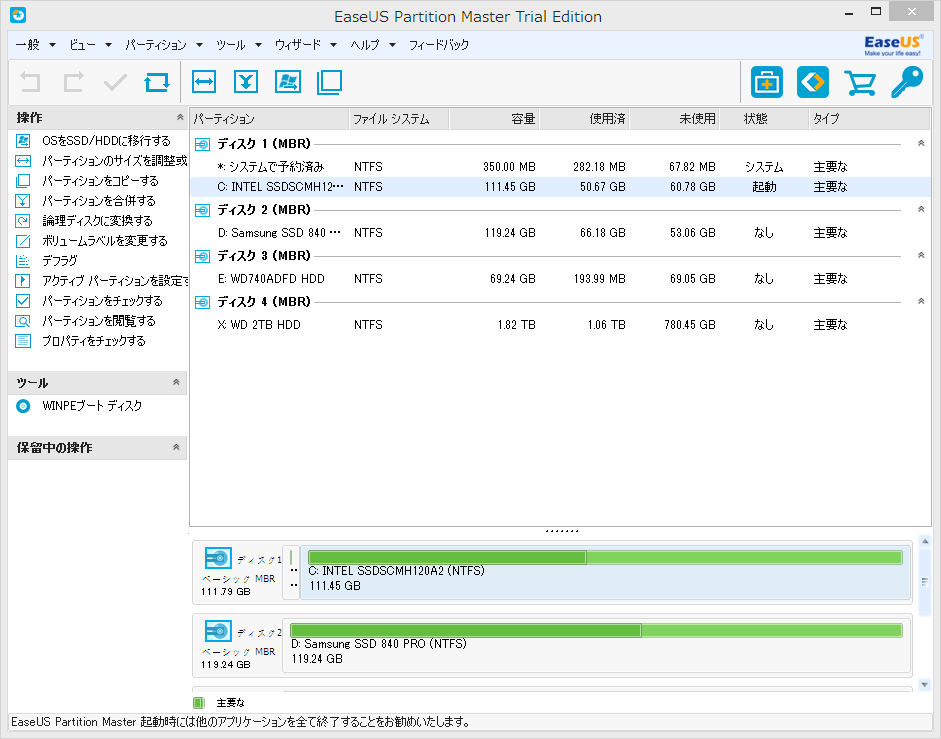This screenshot has height=739, width=941.
Task: Click the migrate OS toolbar icon
Action: tap(288, 82)
